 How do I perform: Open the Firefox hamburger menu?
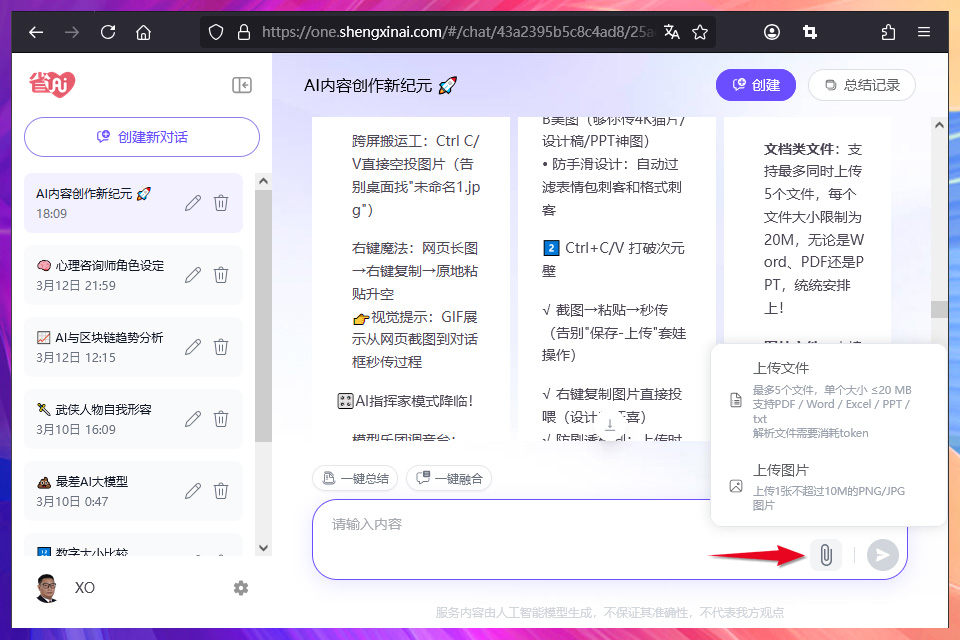pos(925,31)
